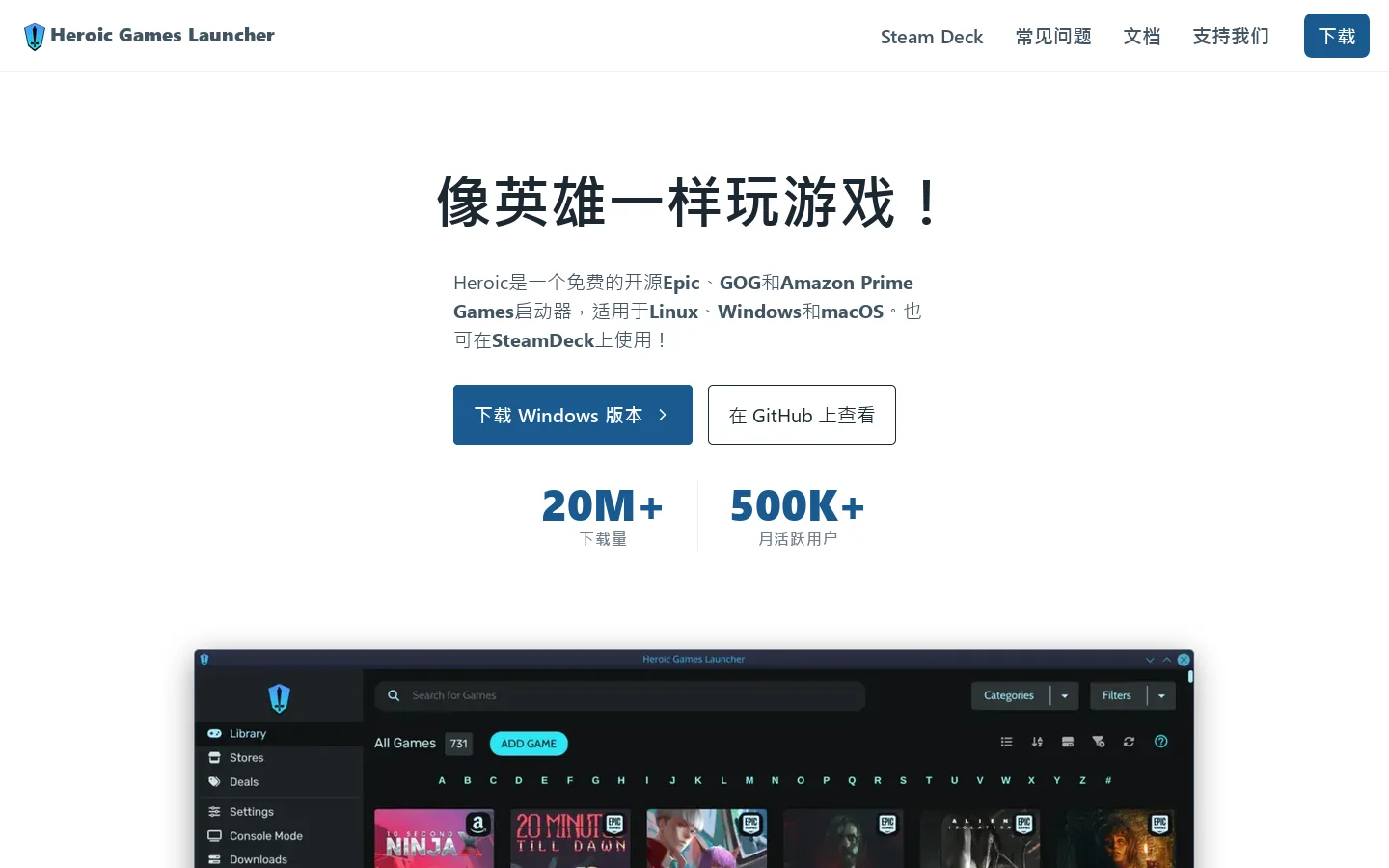Screen dimensions: 1389x868
Task: Open the 支持我们 nav item
Action: pyautogui.click(x=1231, y=37)
